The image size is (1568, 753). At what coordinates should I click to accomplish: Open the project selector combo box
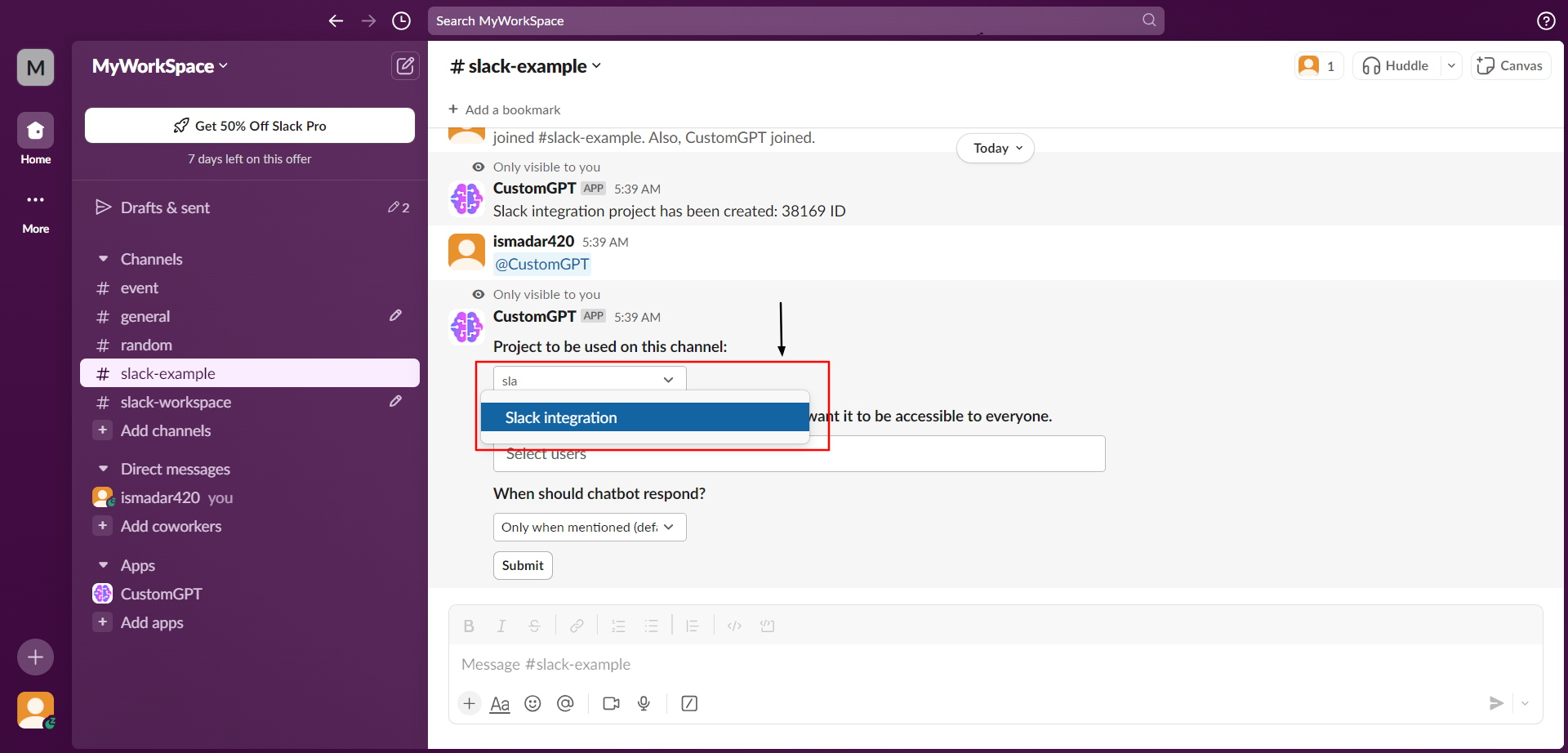click(590, 380)
